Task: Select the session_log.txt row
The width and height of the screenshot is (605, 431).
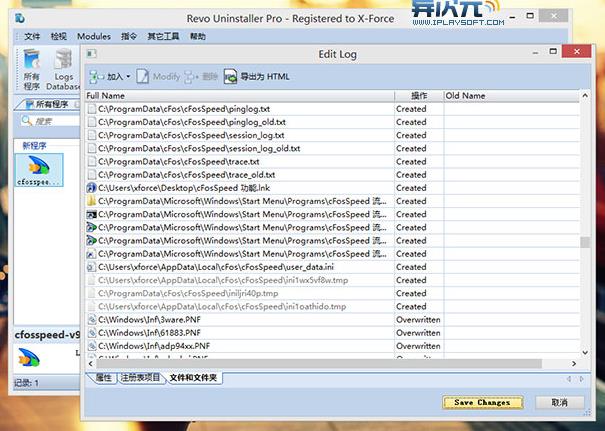Action: tap(332, 135)
